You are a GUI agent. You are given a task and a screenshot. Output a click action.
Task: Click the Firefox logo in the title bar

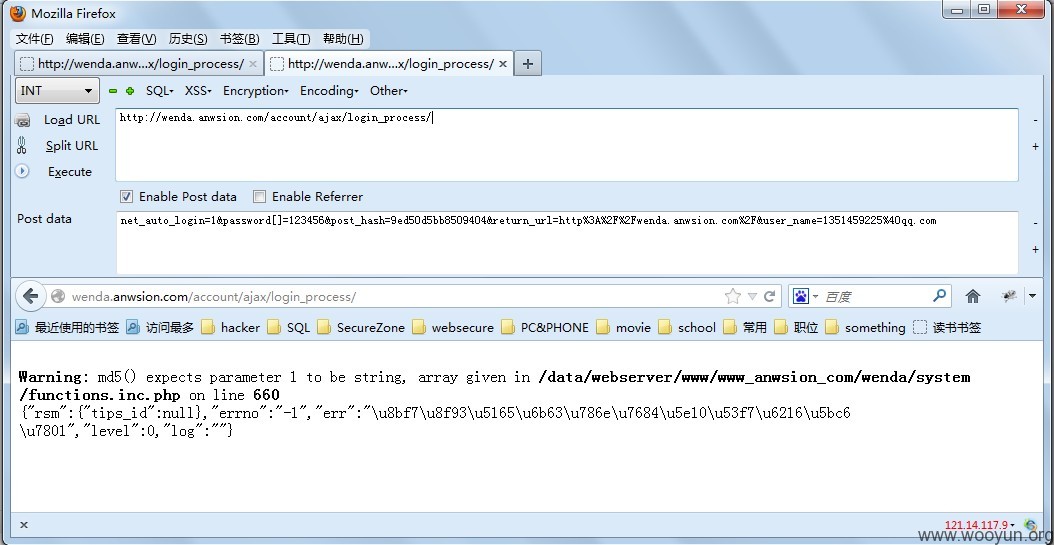point(18,13)
